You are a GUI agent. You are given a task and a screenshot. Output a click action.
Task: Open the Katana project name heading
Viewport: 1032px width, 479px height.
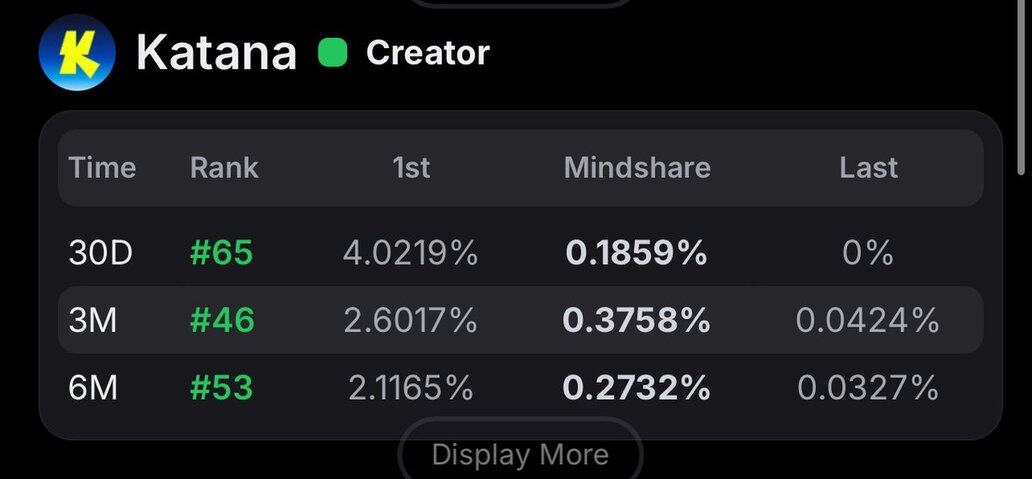[x=217, y=53]
